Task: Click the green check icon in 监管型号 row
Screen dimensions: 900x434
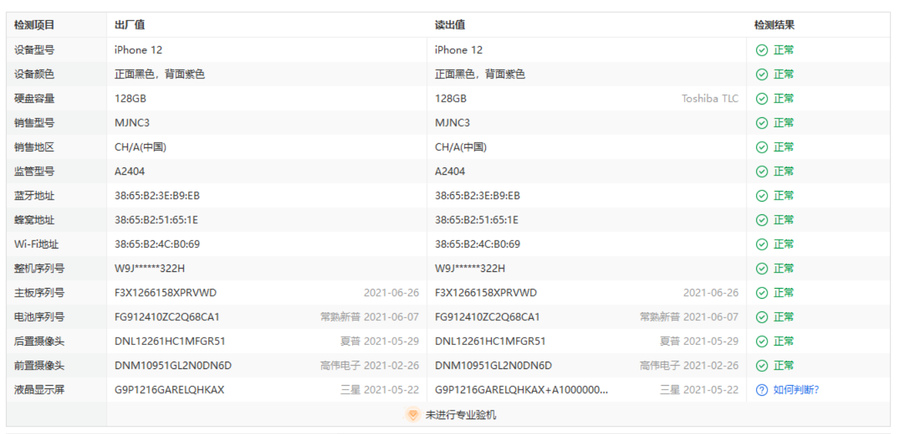Action: [x=762, y=172]
